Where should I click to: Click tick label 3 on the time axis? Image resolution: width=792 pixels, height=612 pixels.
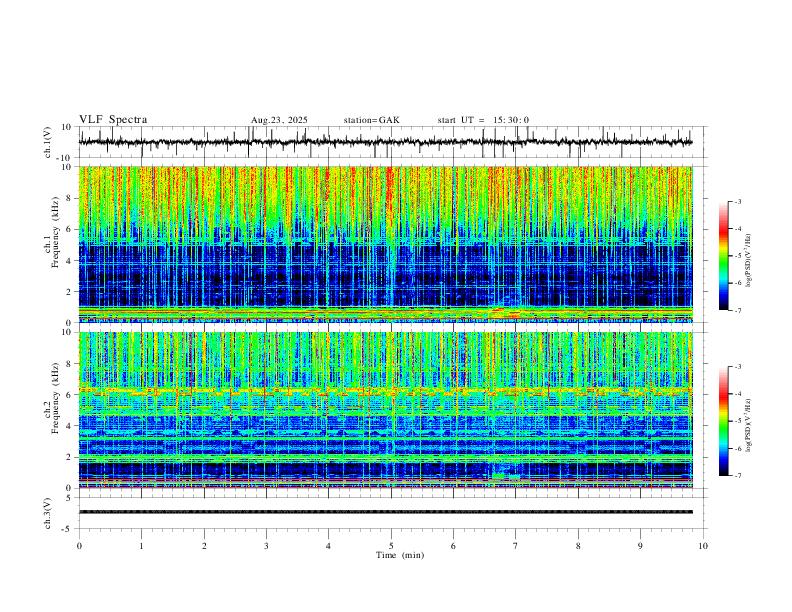[266, 546]
